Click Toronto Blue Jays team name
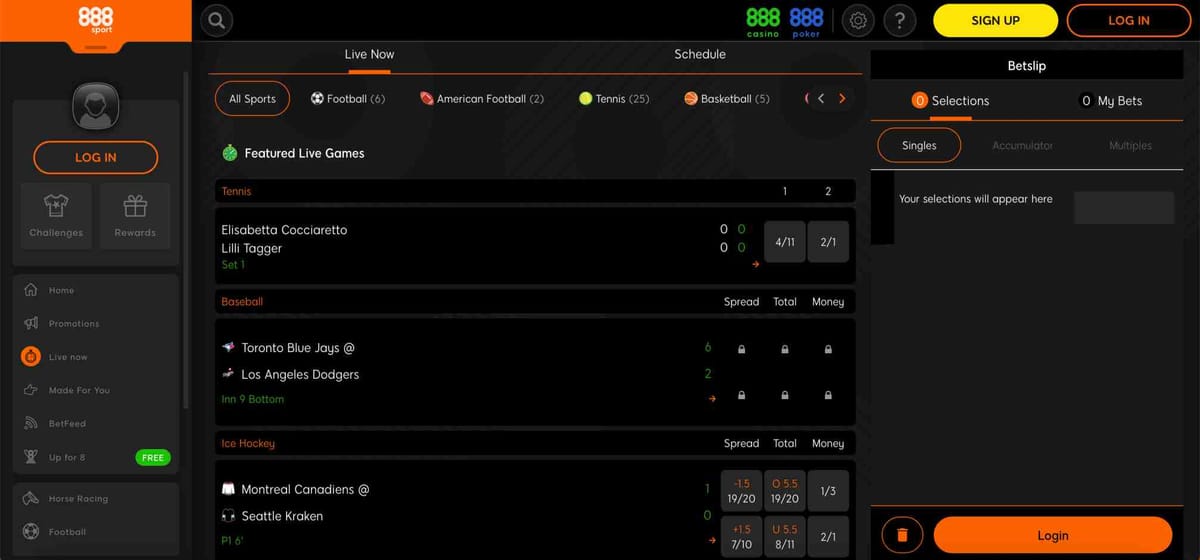 pyautogui.click(x=298, y=348)
